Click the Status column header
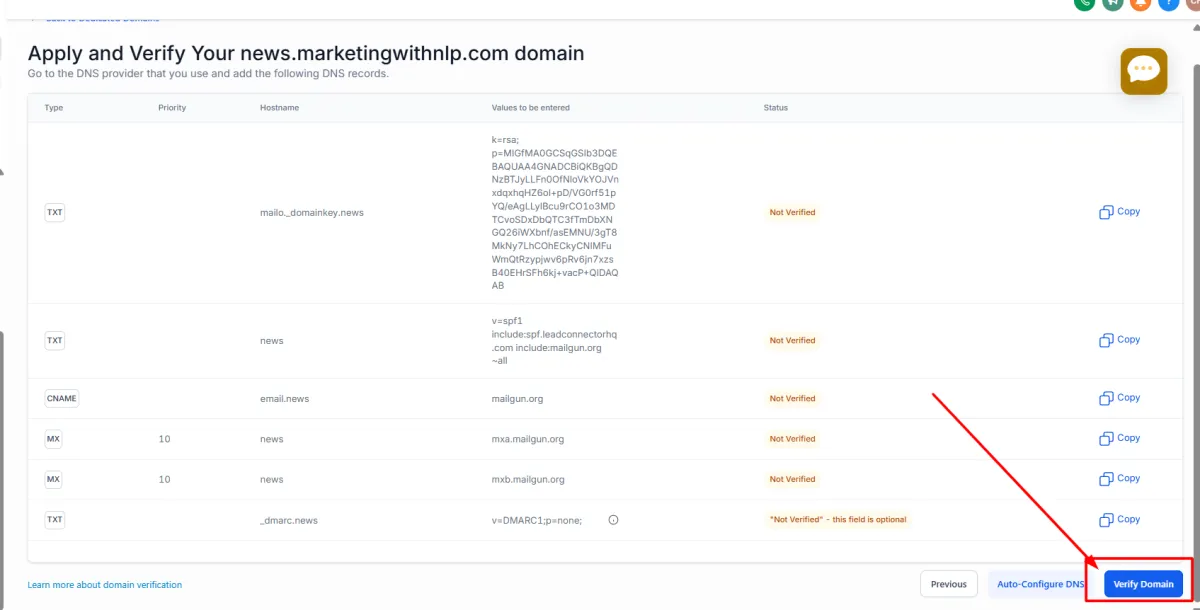This screenshot has width=1200, height=610. [x=776, y=108]
